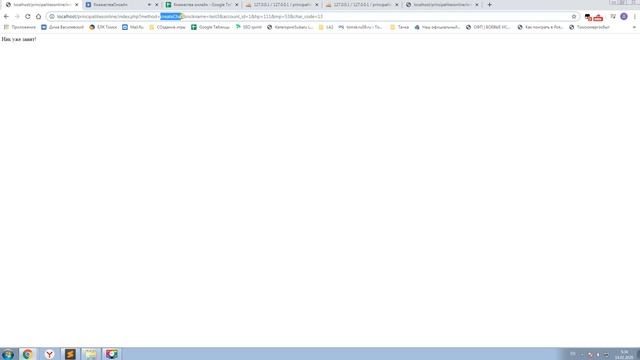Switch to the first 127.0.0.1 phpMyAdmin tab

tap(282, 4)
